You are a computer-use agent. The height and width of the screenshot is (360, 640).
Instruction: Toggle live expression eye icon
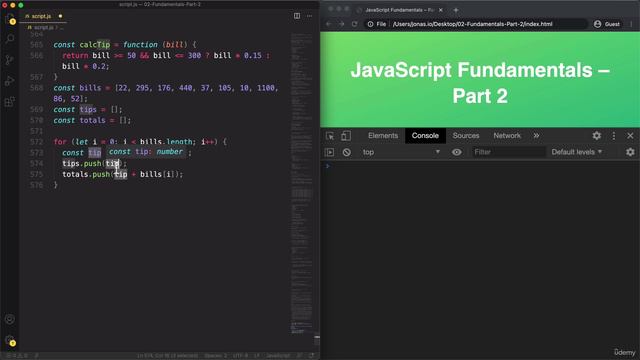(x=457, y=152)
